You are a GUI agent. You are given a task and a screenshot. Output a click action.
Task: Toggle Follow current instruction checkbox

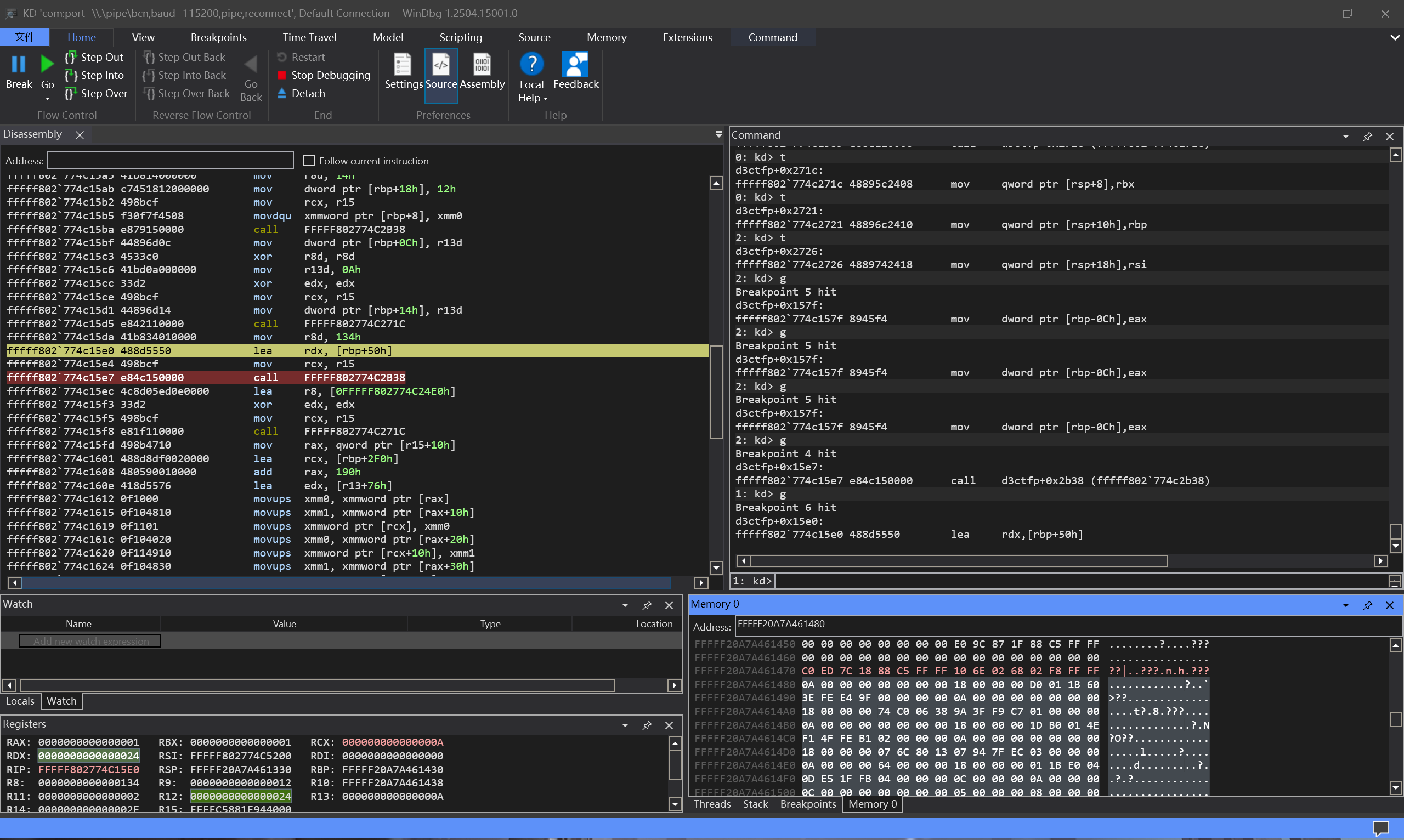pyautogui.click(x=309, y=161)
